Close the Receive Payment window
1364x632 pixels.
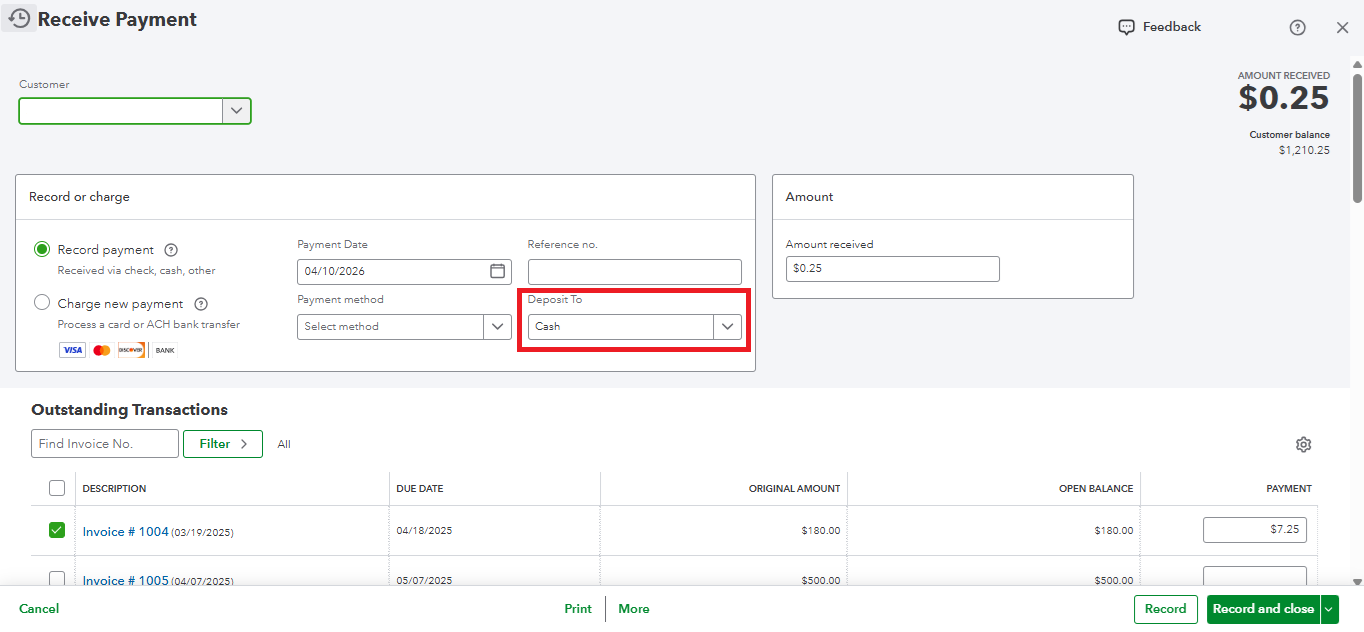1342,28
